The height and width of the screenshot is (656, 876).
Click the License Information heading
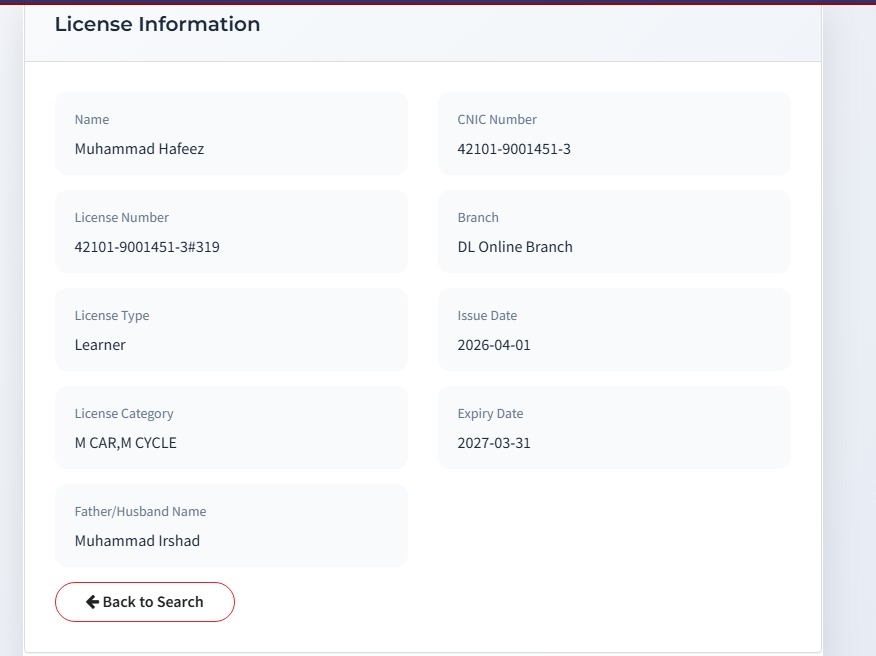click(157, 25)
